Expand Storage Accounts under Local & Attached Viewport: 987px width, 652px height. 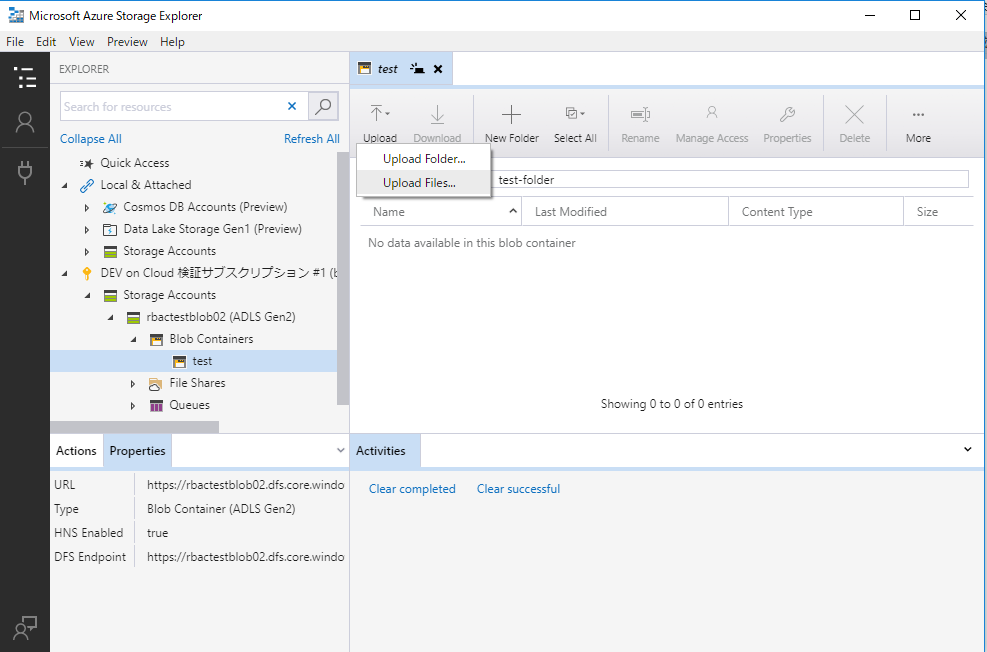[87, 252]
